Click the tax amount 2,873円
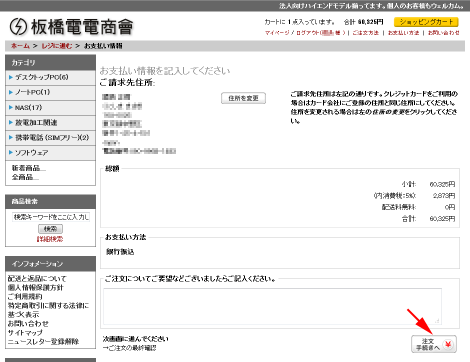The width and height of the screenshot is (470, 362). coord(444,196)
